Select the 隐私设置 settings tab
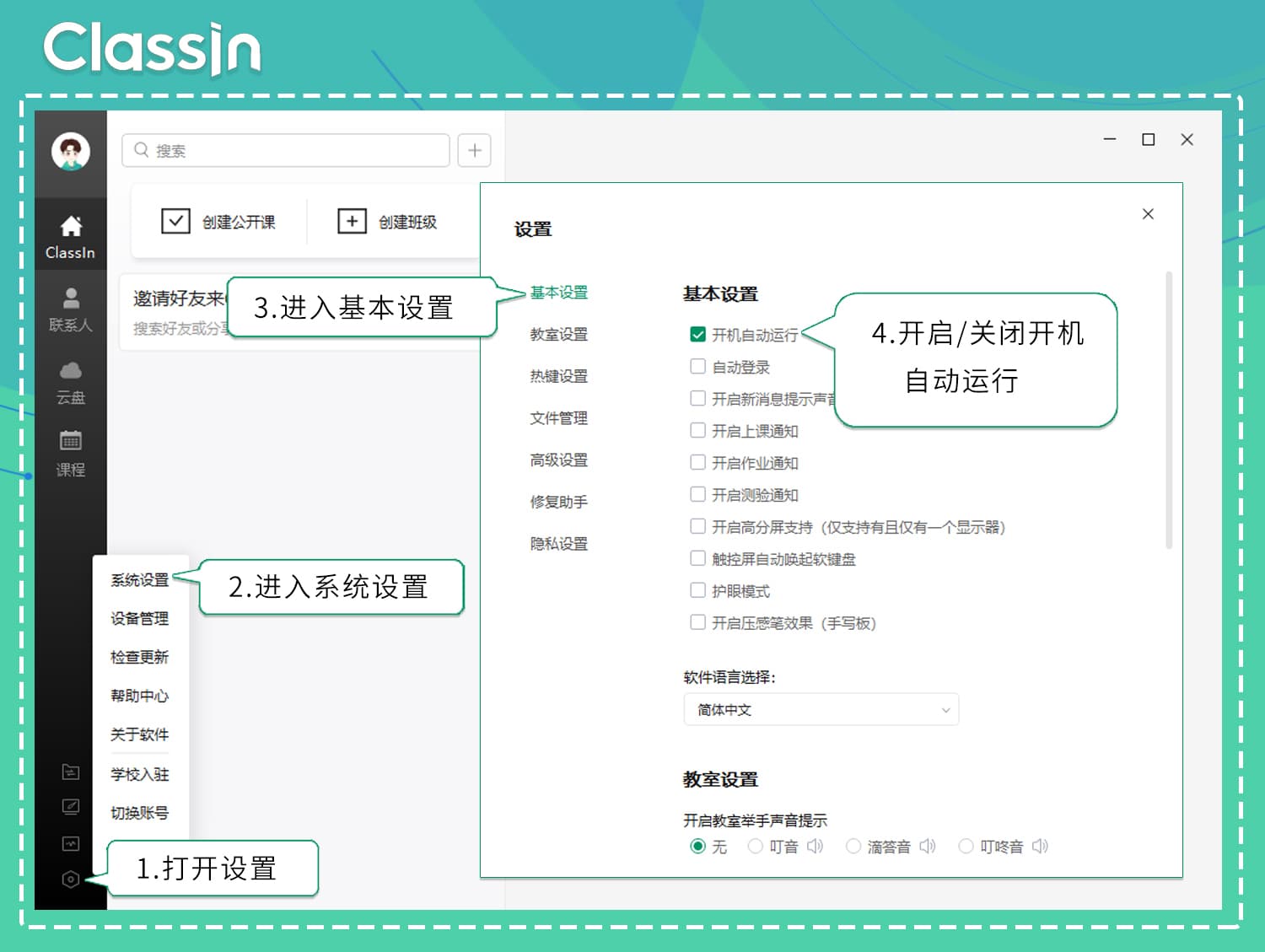Viewport: 1265px width, 952px height. (559, 544)
